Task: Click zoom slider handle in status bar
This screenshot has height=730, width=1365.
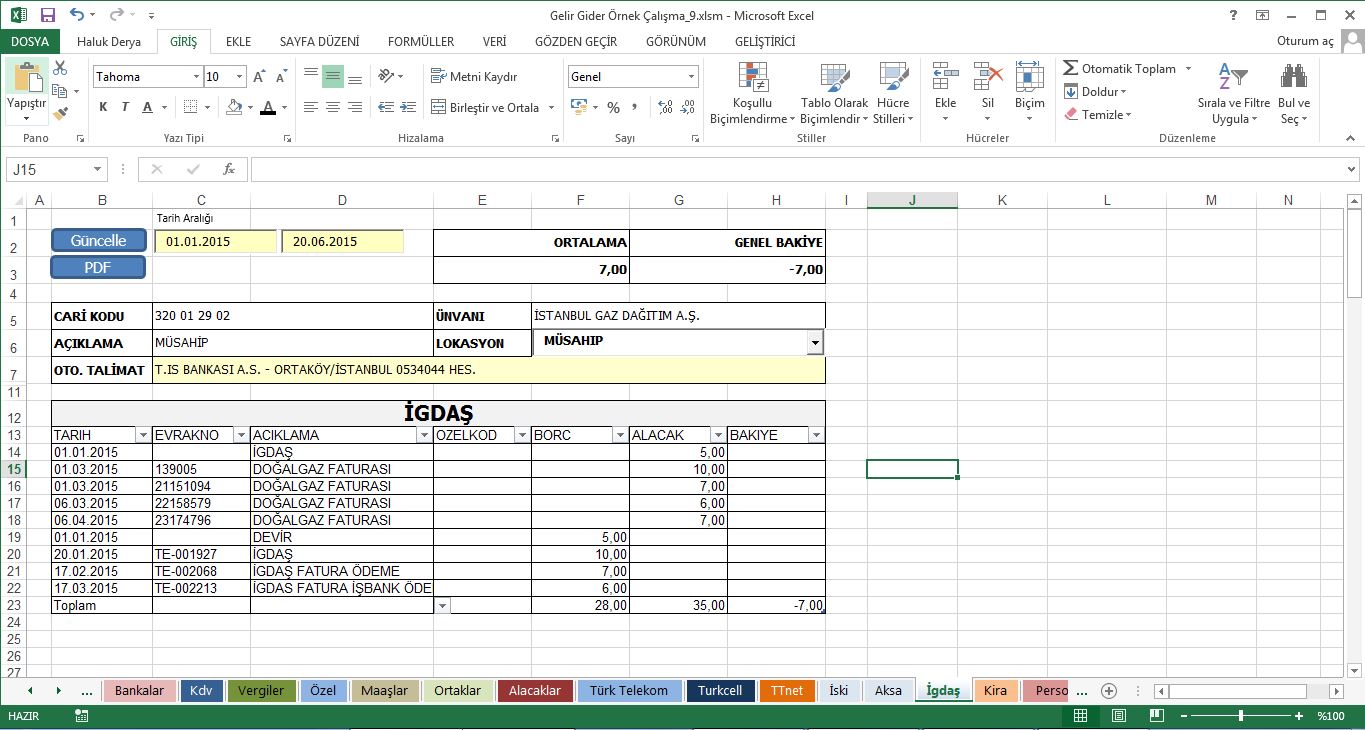Action: 1241,716
